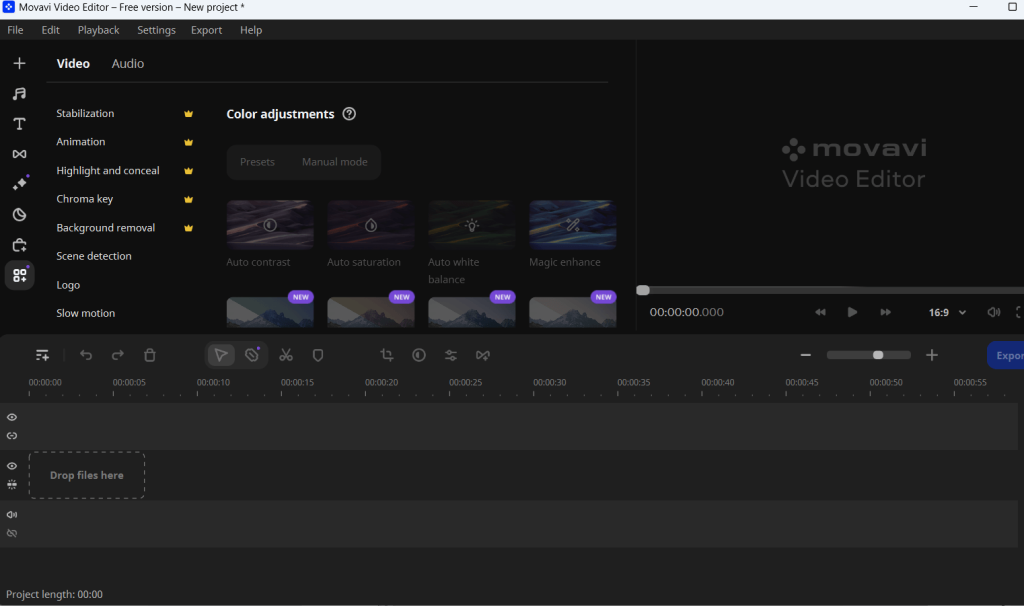Toggle visibility of the main video track
The height and width of the screenshot is (606, 1024).
12,466
